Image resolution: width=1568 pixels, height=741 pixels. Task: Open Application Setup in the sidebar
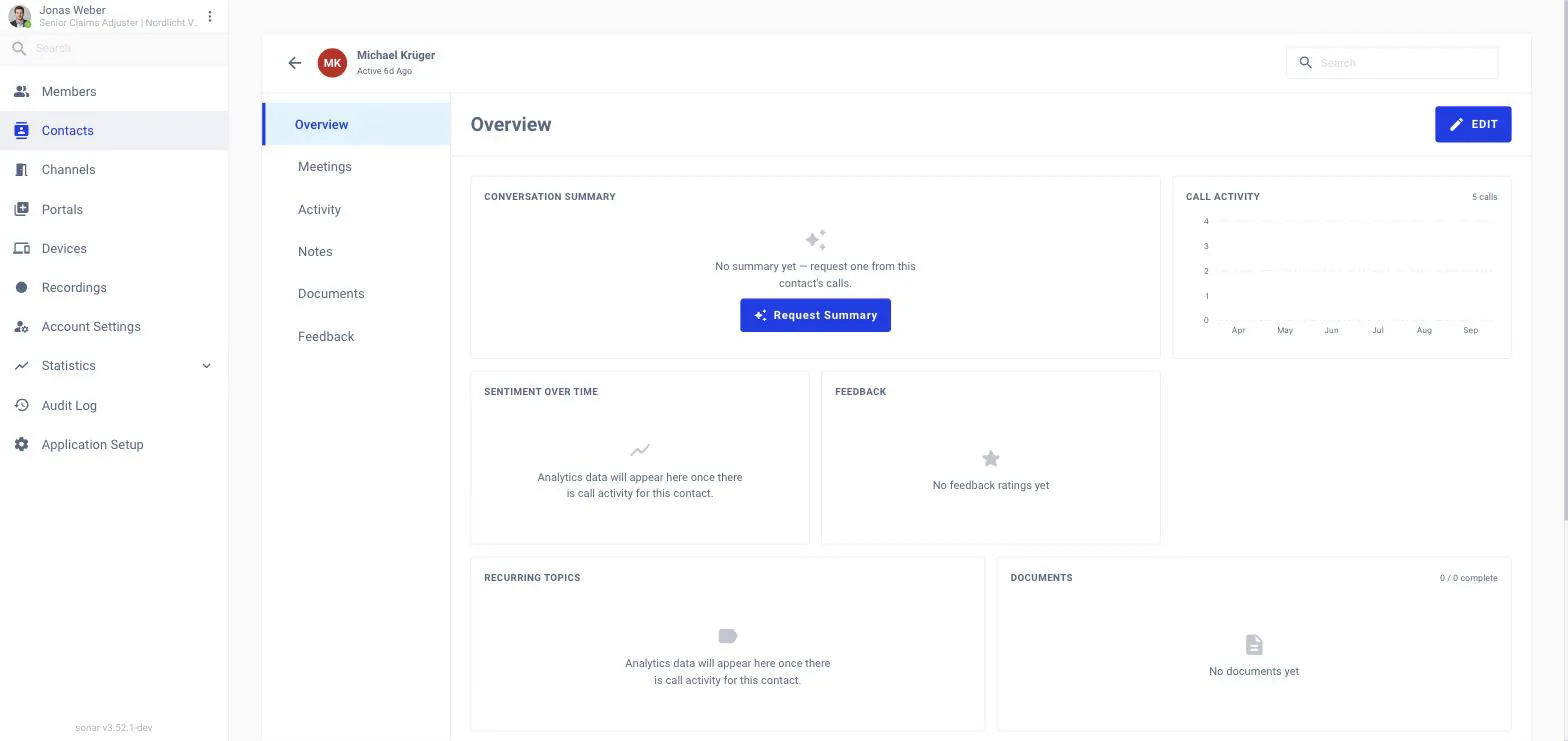tap(114, 445)
